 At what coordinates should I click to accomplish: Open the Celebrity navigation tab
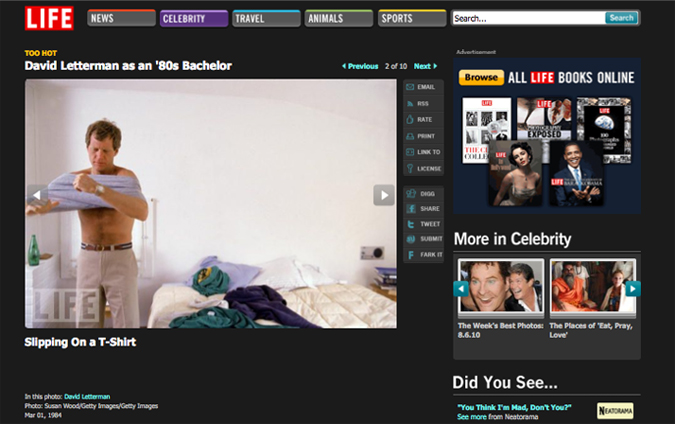(x=192, y=18)
